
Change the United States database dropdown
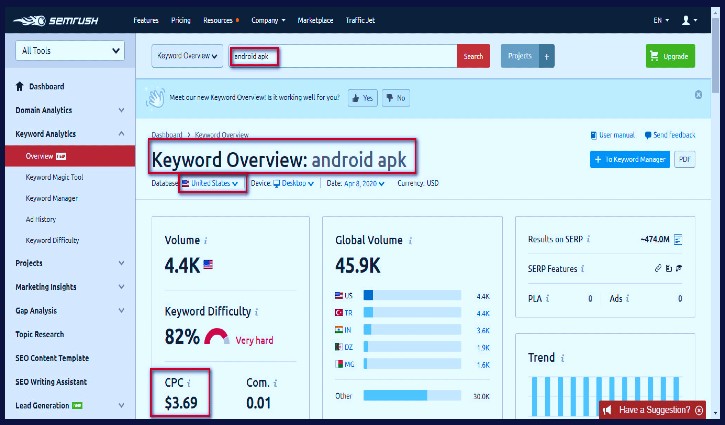tap(210, 184)
